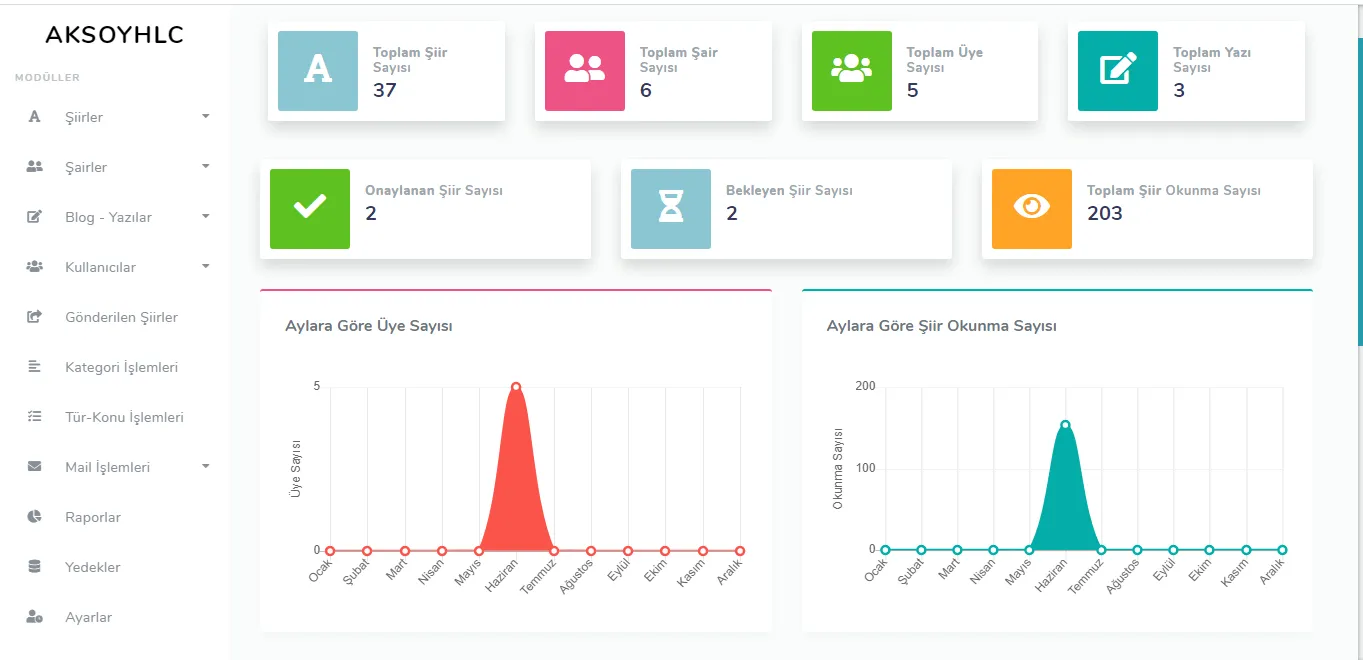Click the Toplam Şair Sayısı value 6
The height and width of the screenshot is (660, 1363).
pyautogui.click(x=646, y=90)
